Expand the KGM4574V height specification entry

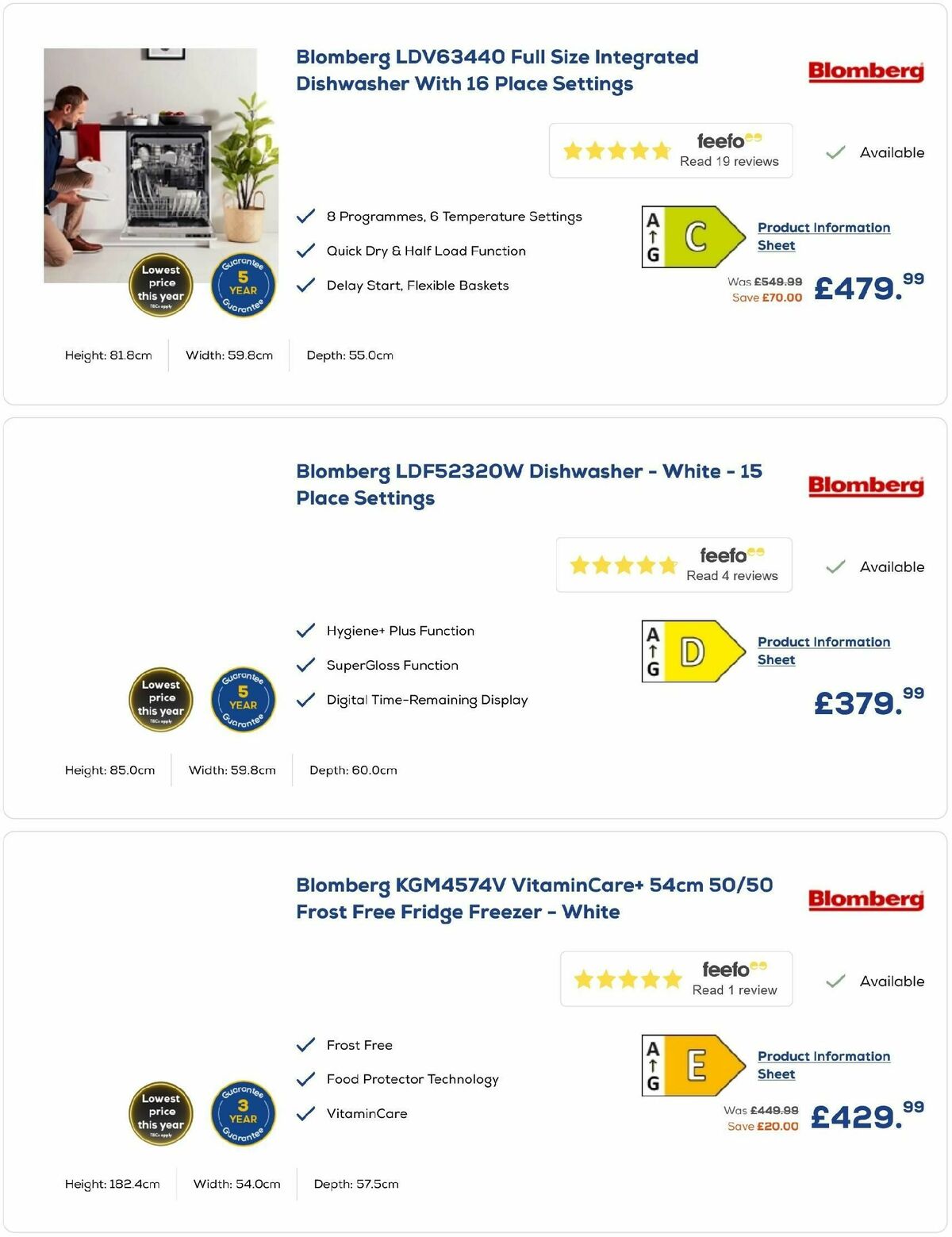point(113,1183)
